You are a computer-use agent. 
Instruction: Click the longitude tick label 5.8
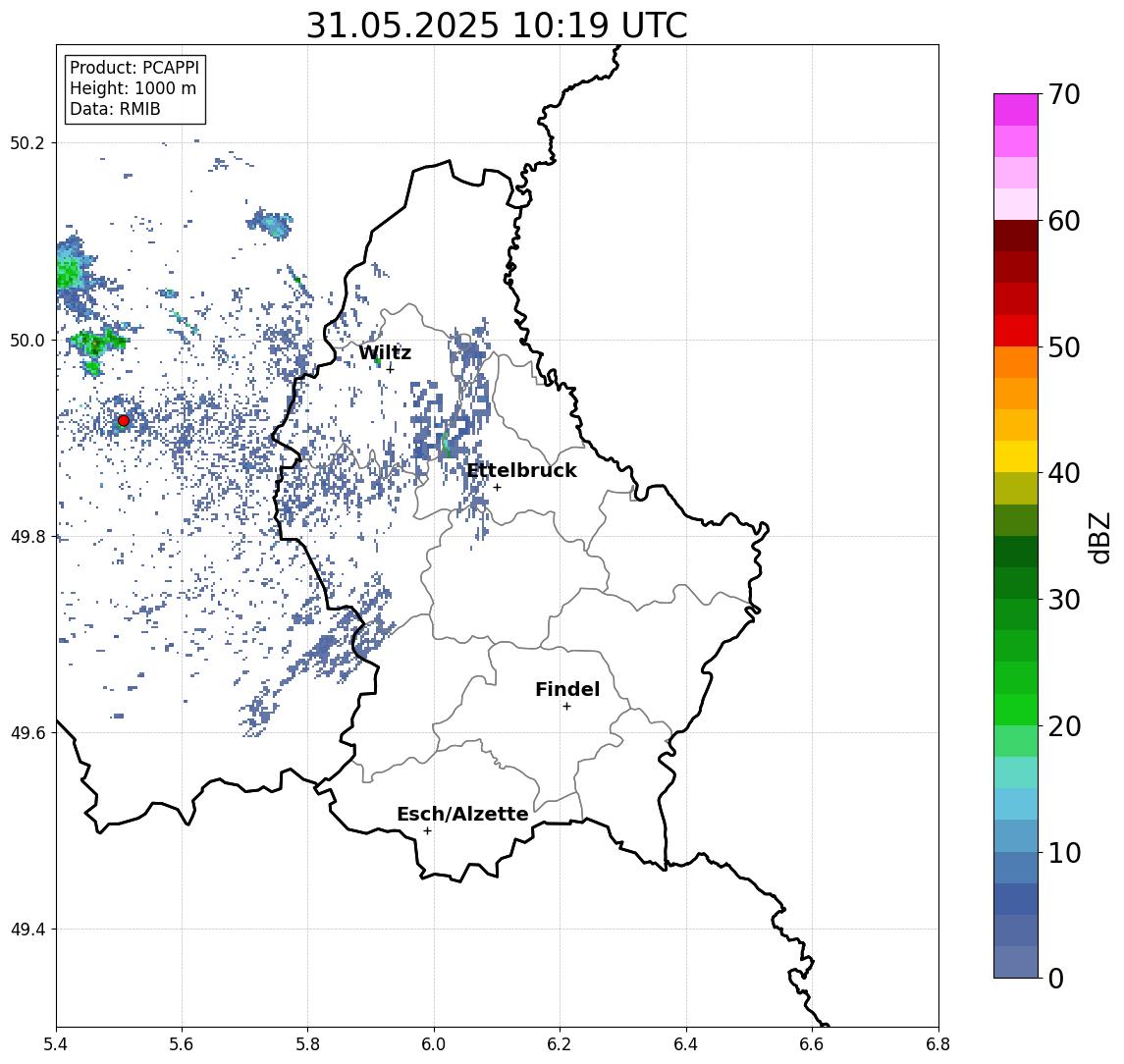click(x=307, y=1043)
